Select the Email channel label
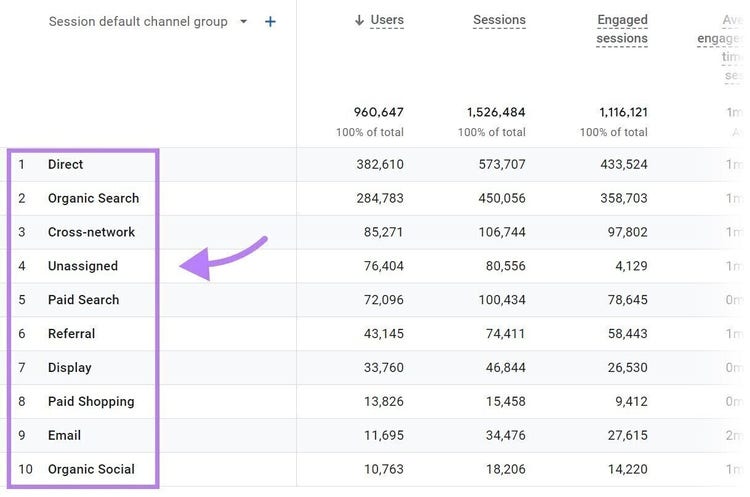The height and width of the screenshot is (497, 750). click(x=64, y=435)
